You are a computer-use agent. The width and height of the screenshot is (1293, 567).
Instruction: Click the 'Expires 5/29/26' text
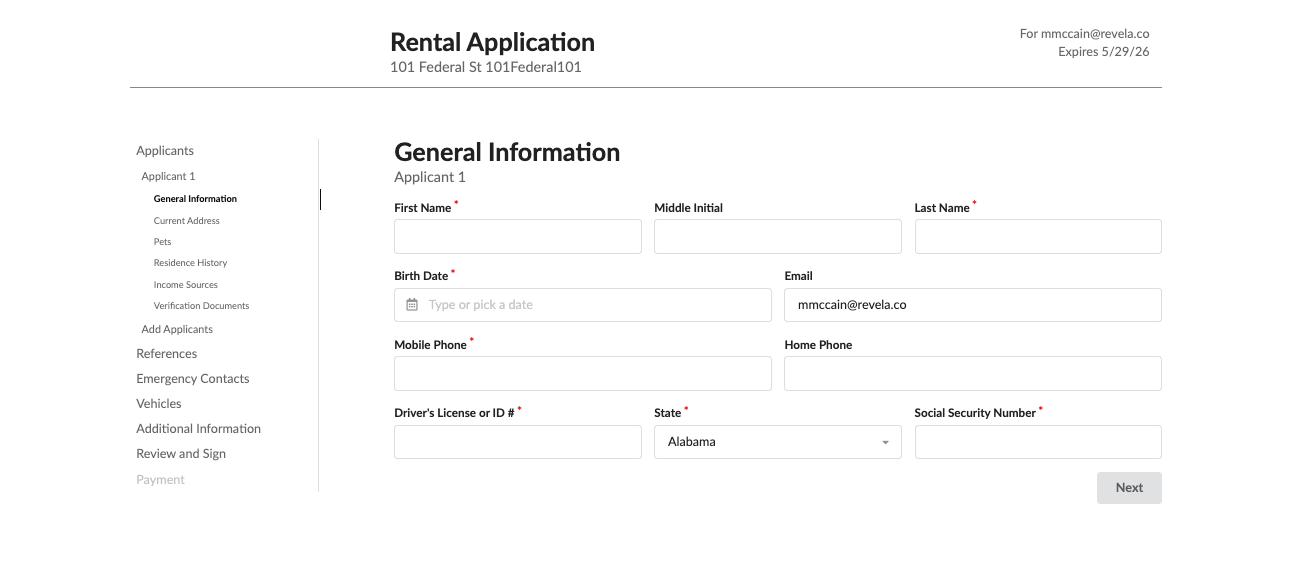pos(1104,52)
